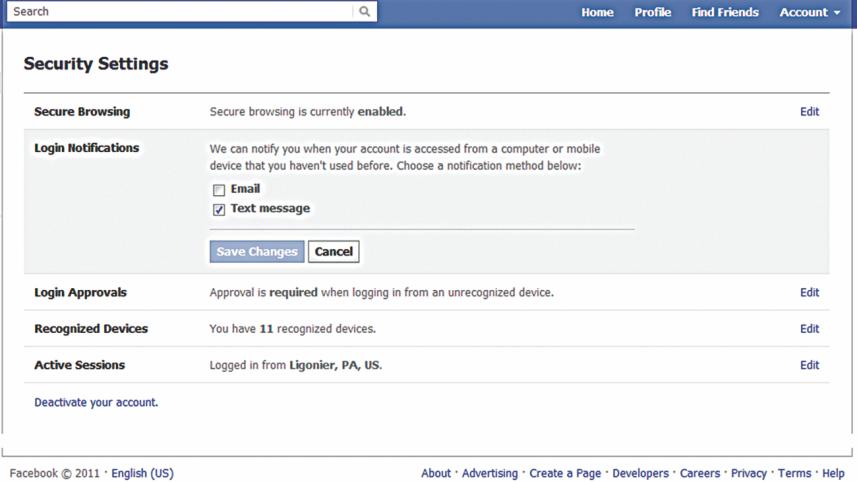The image size is (857, 482).
Task: Click the Deactivate your account link
Action: (96, 403)
